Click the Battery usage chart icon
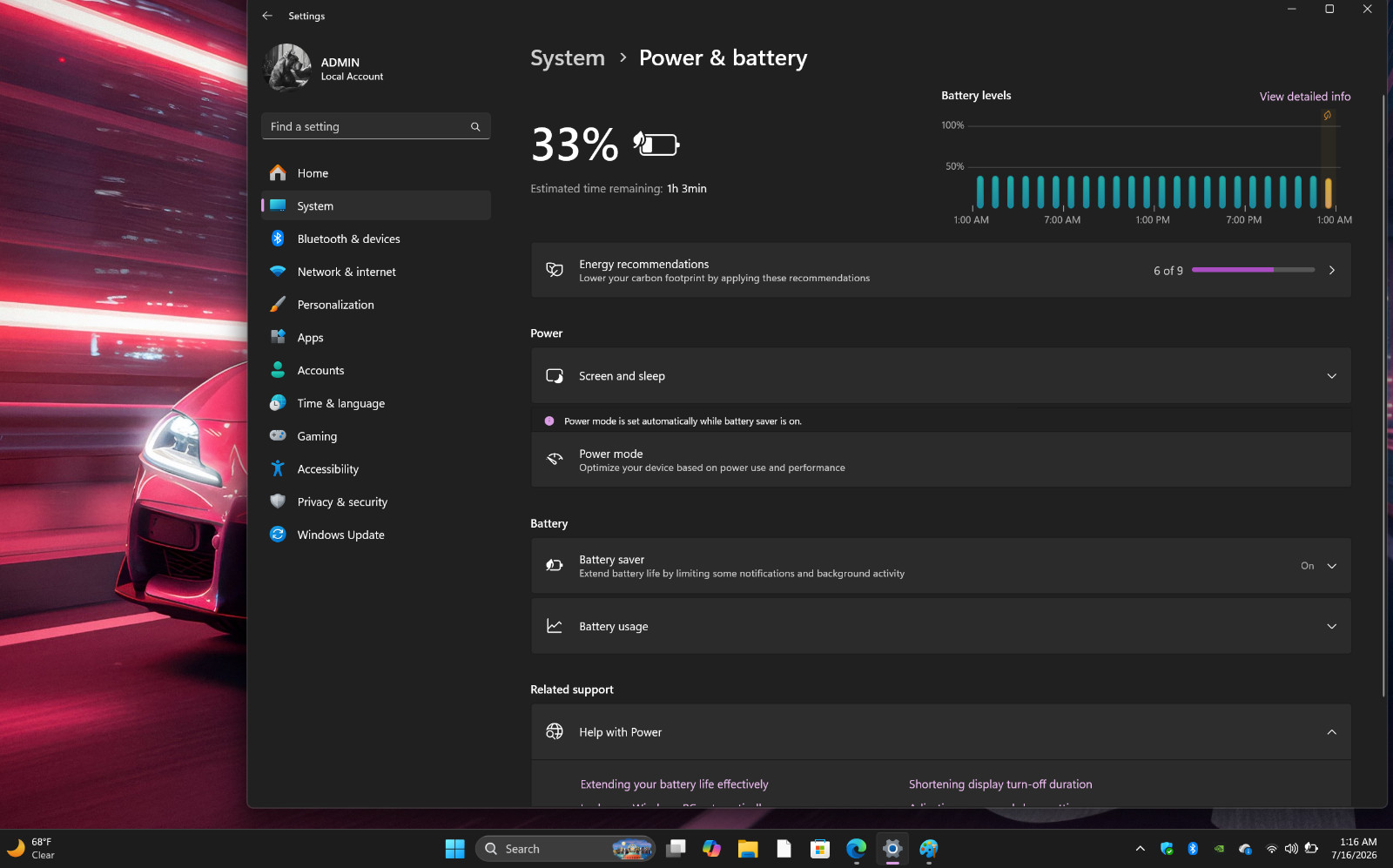1393x868 pixels. (x=555, y=626)
